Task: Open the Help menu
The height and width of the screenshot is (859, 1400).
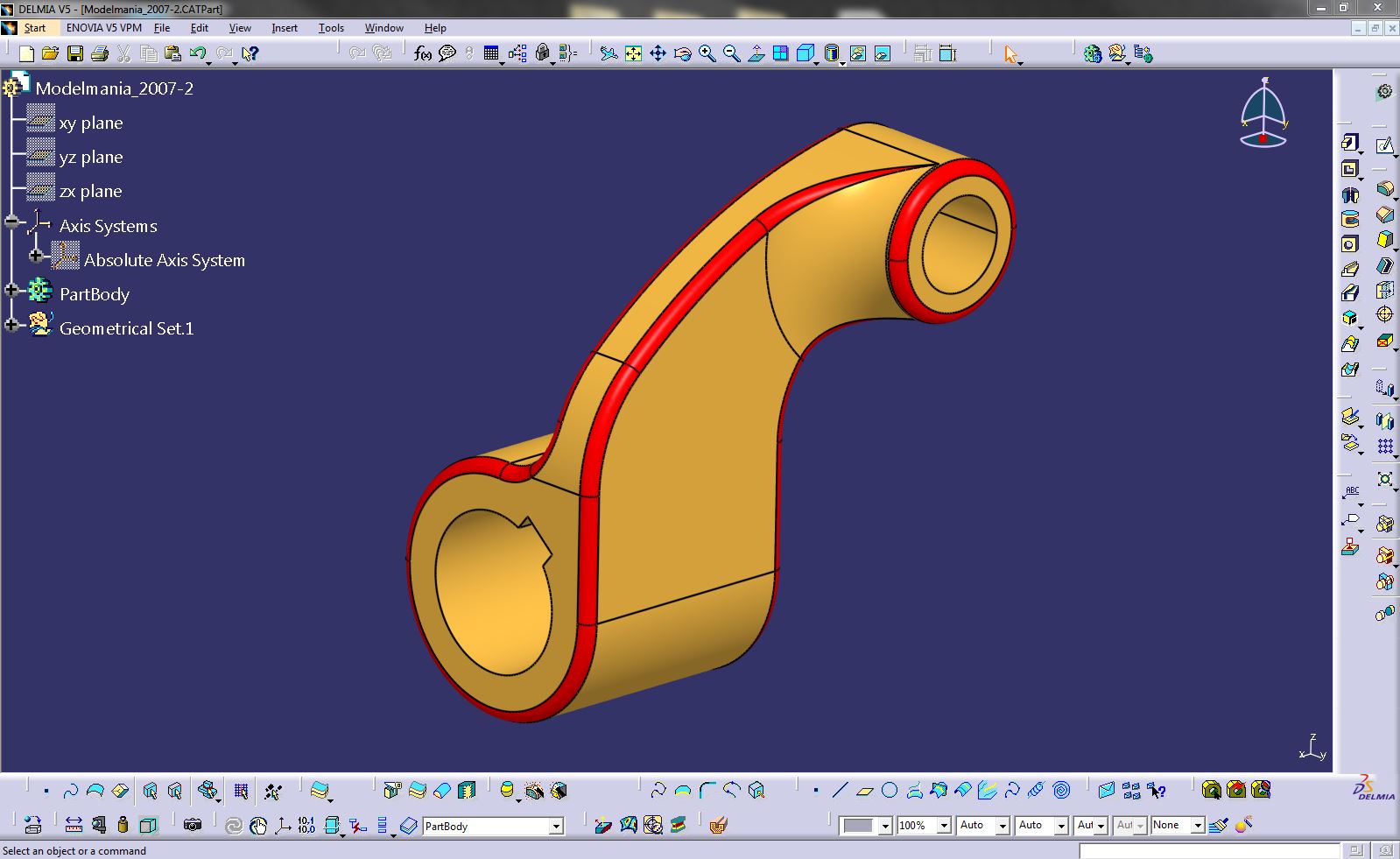Action: [435, 28]
